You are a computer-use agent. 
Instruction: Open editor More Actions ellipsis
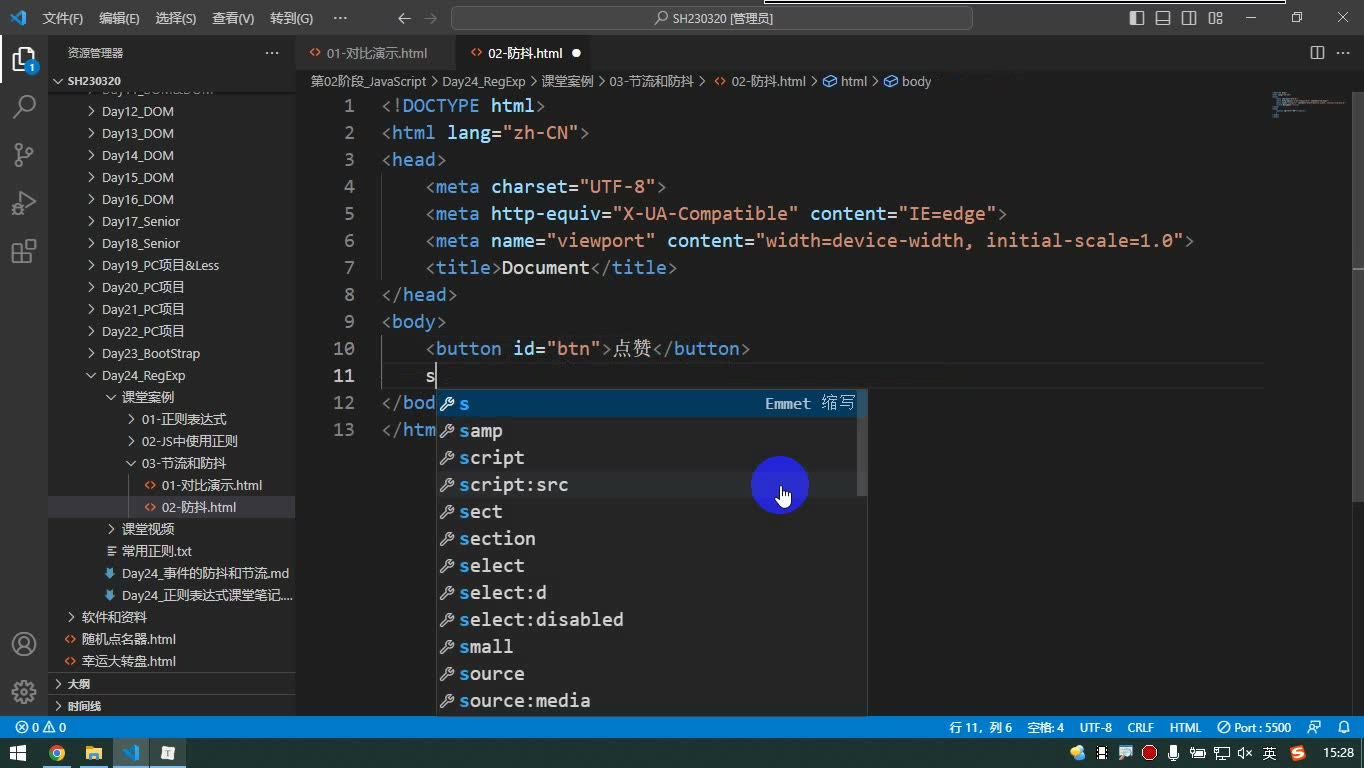[1344, 53]
